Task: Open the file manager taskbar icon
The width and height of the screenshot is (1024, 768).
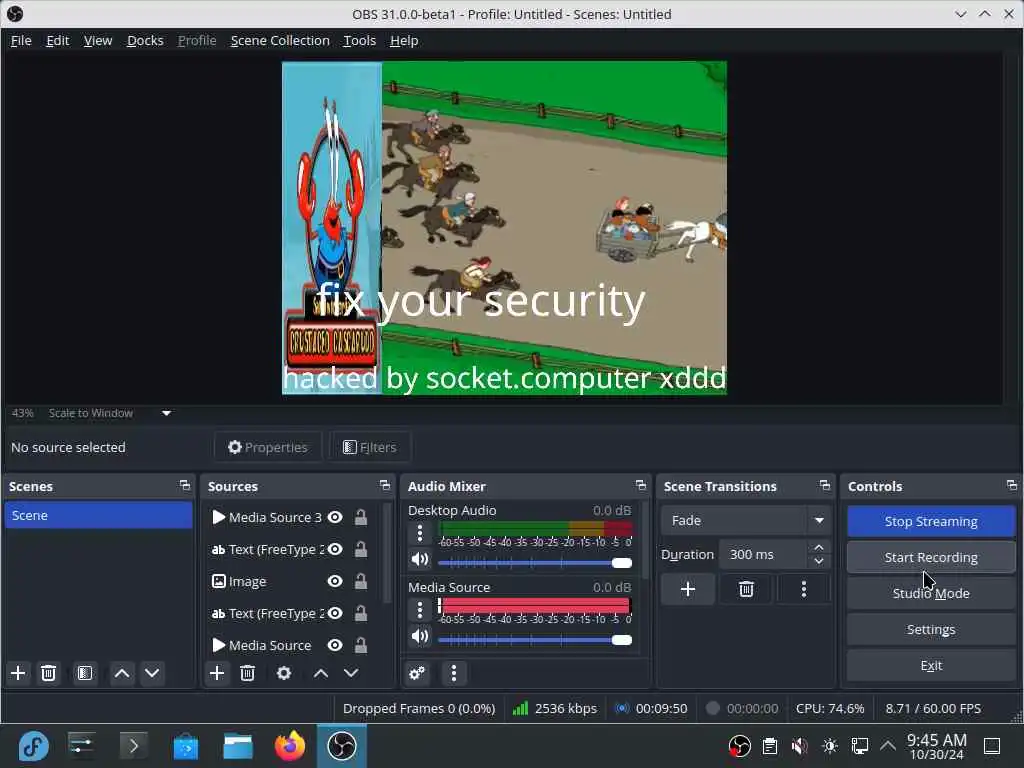Action: pyautogui.click(x=238, y=746)
